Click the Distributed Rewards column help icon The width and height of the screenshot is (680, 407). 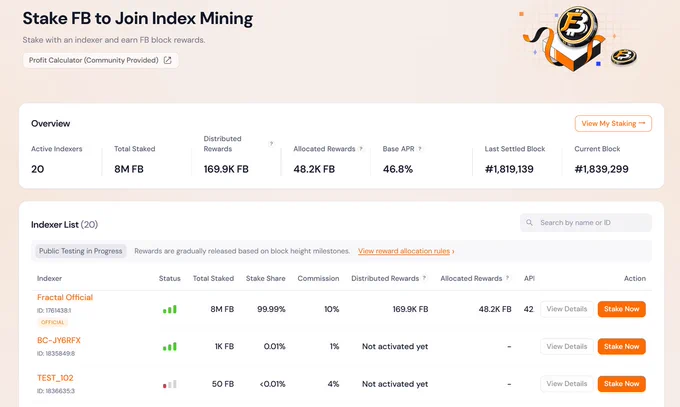click(x=424, y=278)
